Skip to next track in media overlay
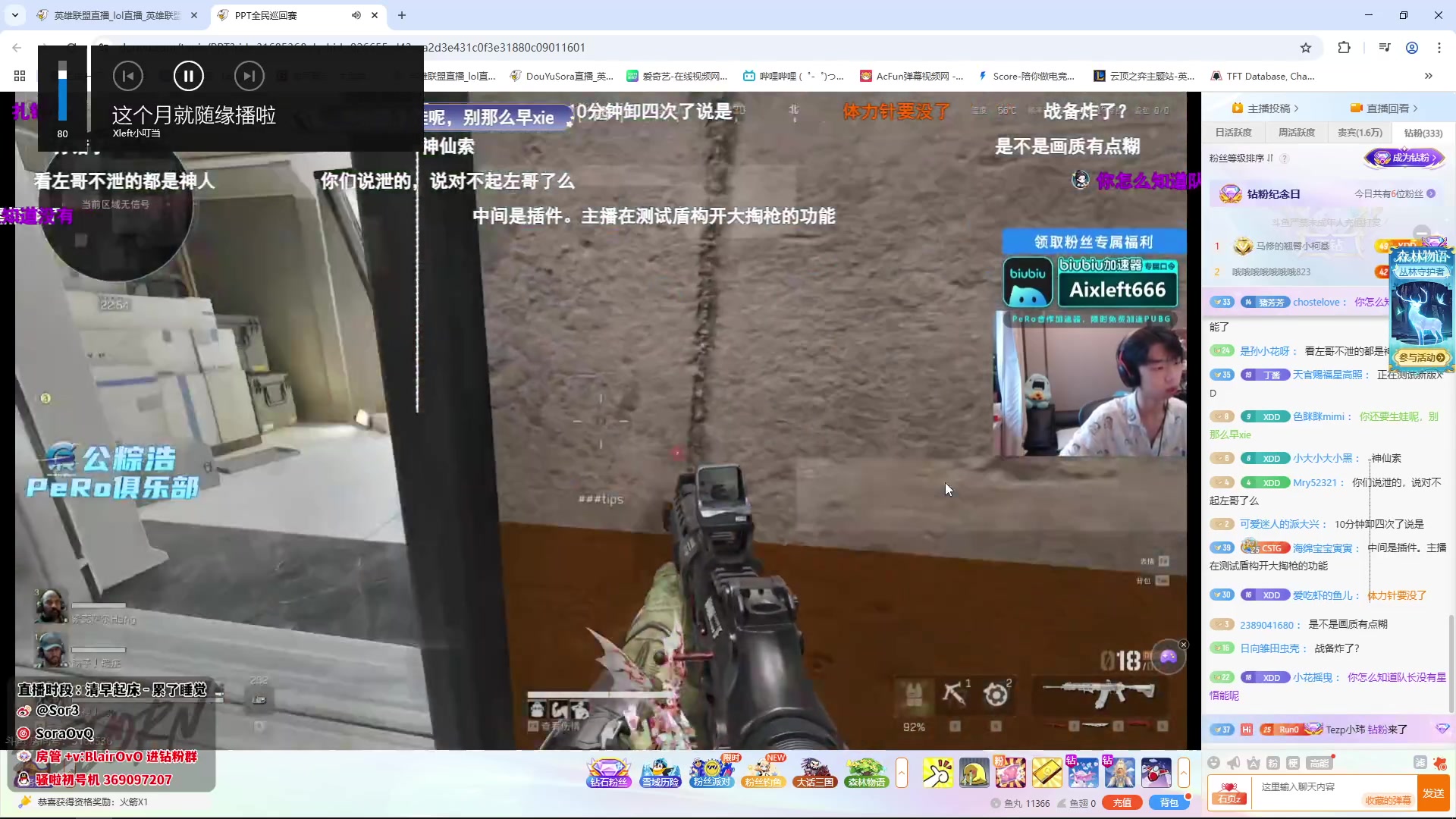The height and width of the screenshot is (819, 1456). coord(249,76)
